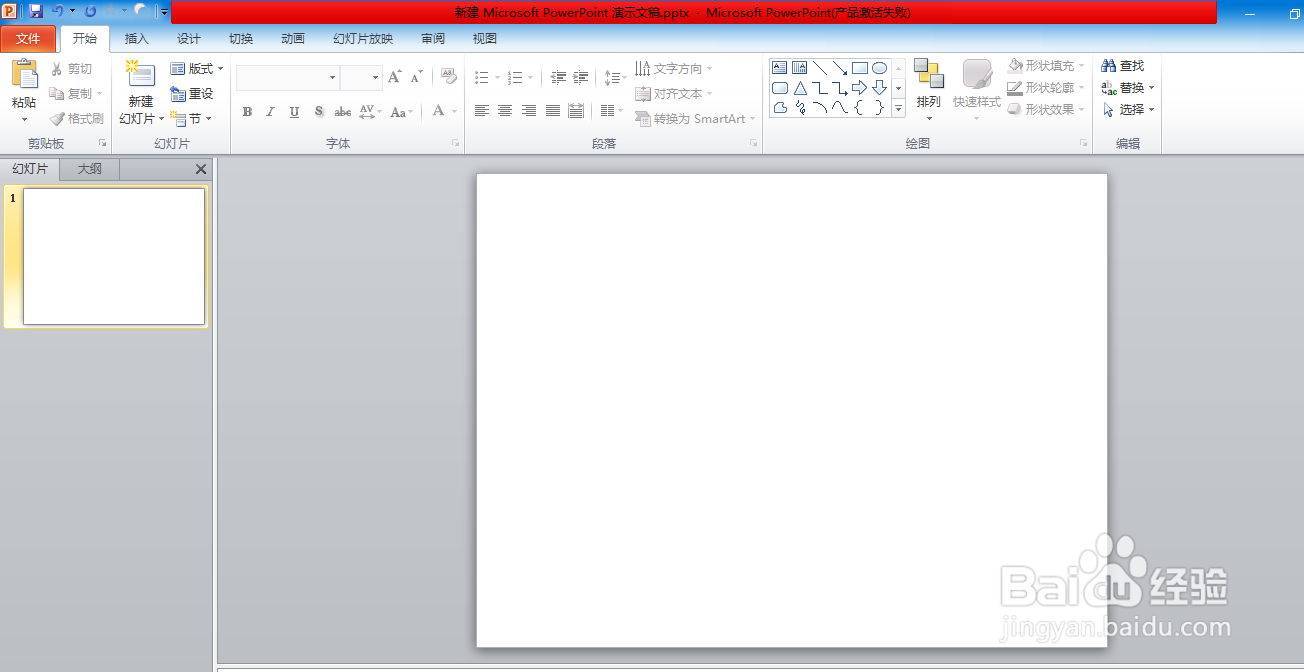The width and height of the screenshot is (1304, 672).
Task: Open the Change Case Aa dropdown
Action: tap(402, 111)
